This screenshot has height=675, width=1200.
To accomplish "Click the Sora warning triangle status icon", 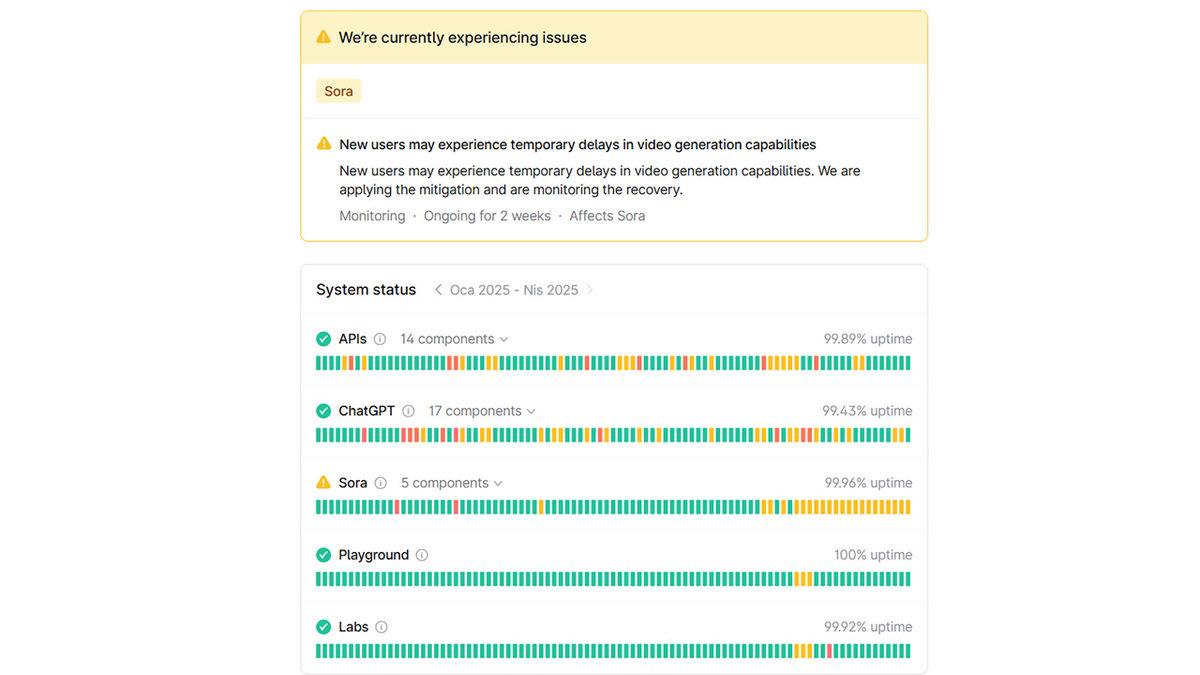I will point(323,483).
